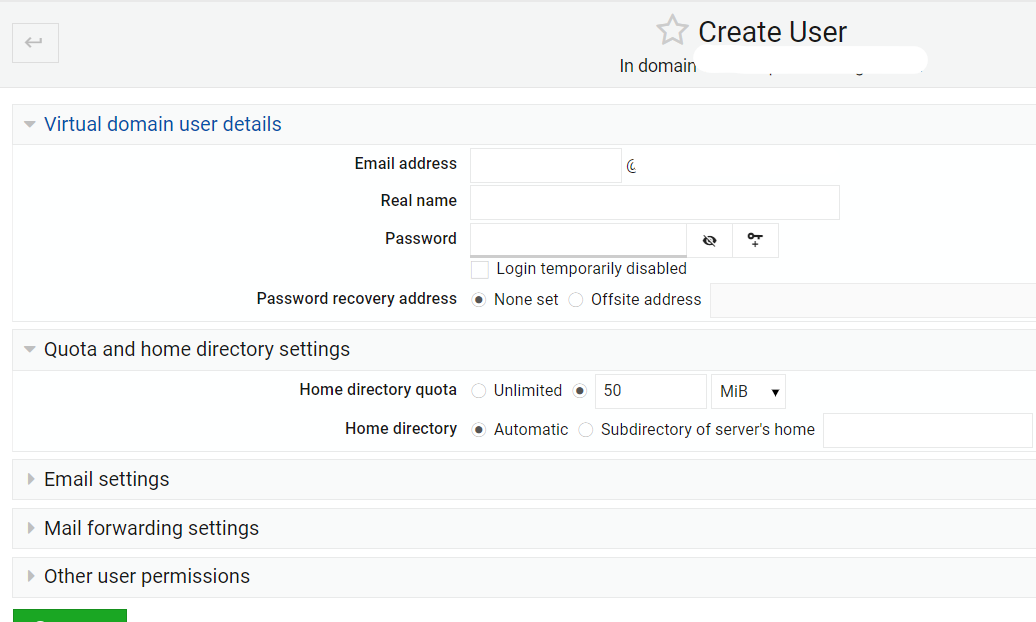Favorite this page with the star icon
This screenshot has height=622, width=1036.
[672, 30]
